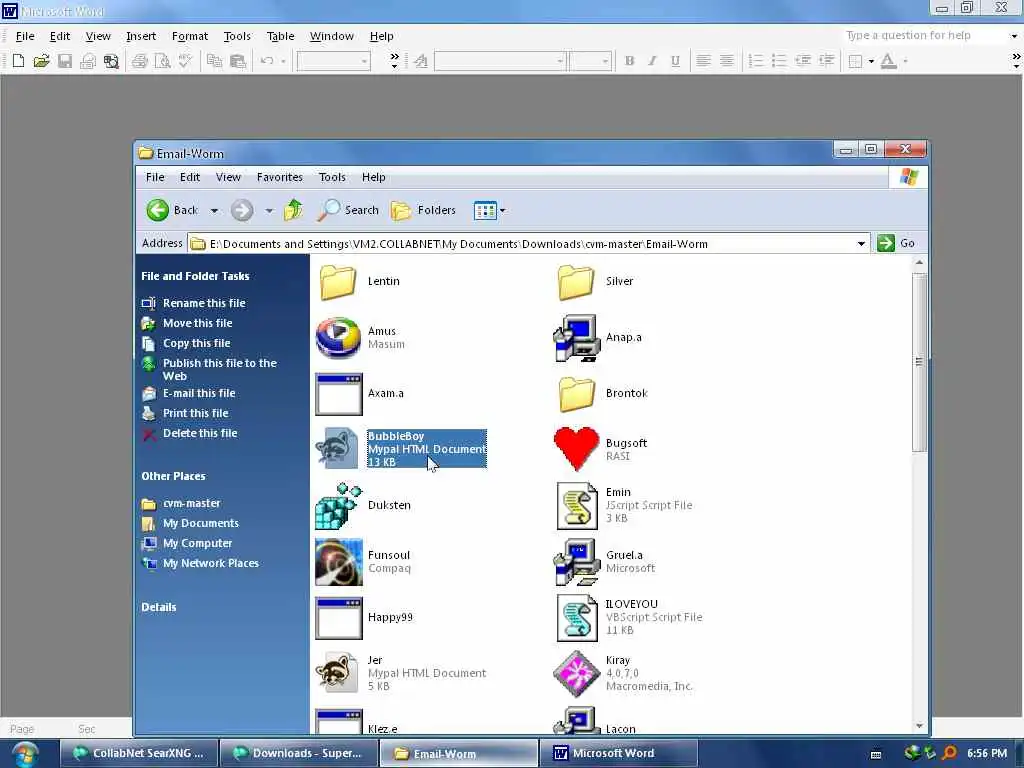The image size is (1024, 768).
Task: Click the Forward arrow icon in Explorer
Action: click(x=242, y=210)
